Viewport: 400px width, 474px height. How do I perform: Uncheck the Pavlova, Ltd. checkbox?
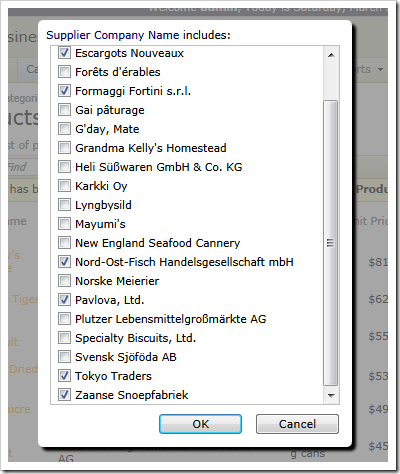[64, 300]
